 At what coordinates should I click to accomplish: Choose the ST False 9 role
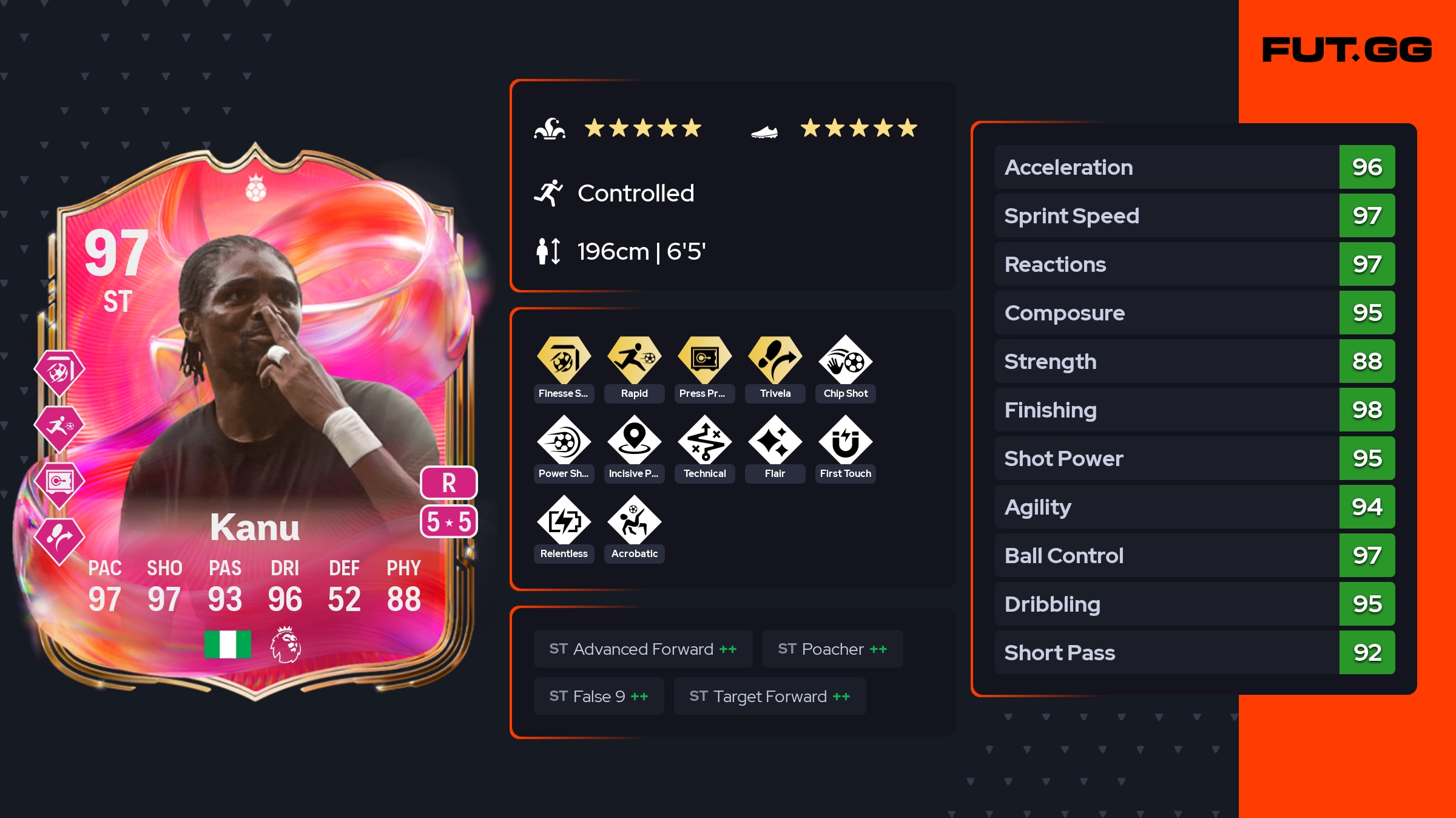pos(599,696)
